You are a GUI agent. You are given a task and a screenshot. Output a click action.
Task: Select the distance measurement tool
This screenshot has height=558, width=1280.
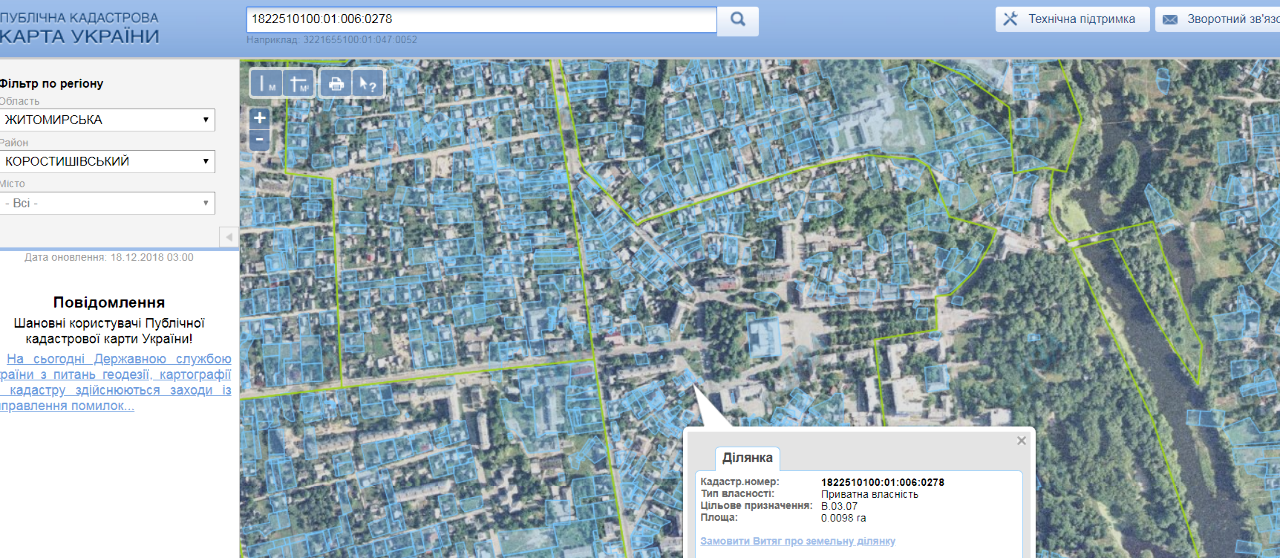pyautogui.click(x=267, y=84)
